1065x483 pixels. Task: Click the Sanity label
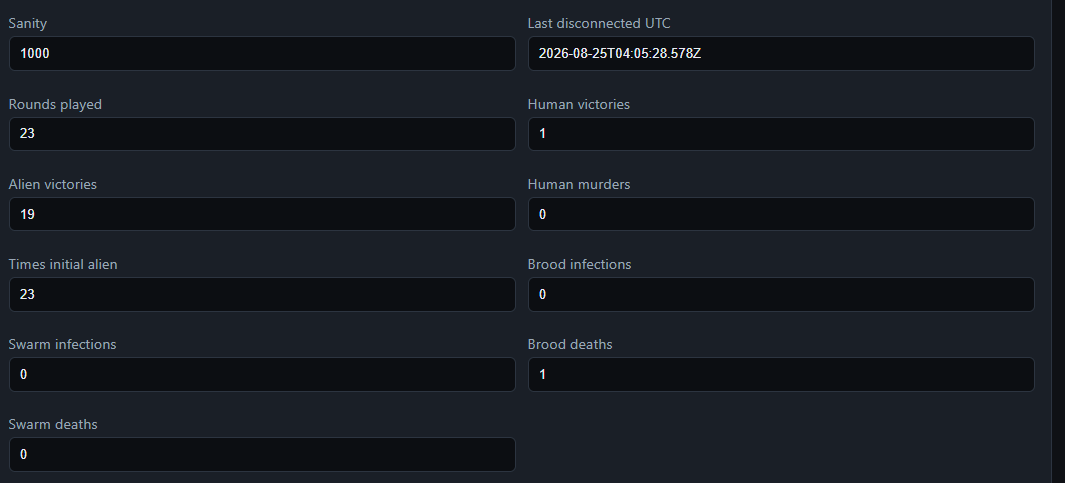27,24
